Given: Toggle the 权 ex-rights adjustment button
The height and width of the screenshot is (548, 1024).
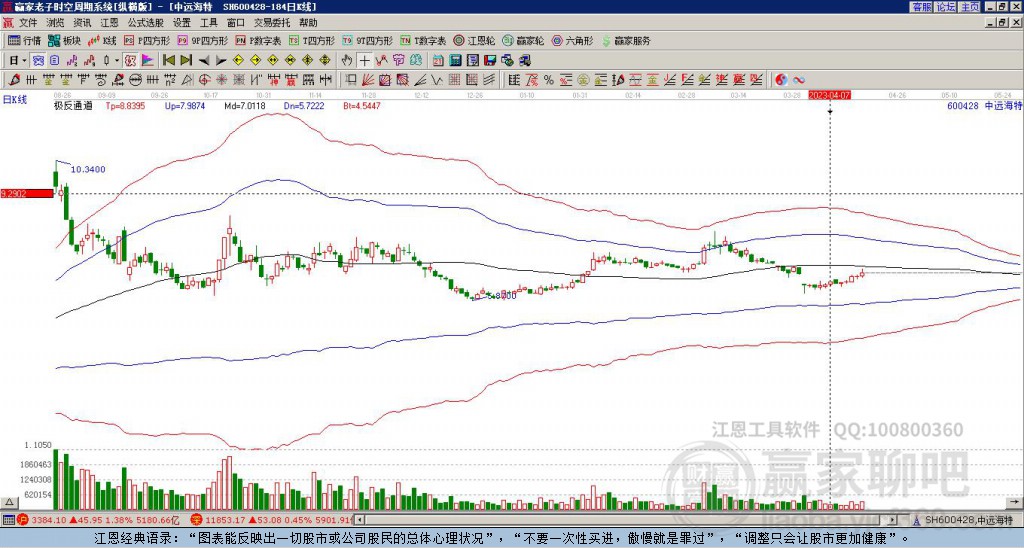Looking at the screenshot, I should tap(130, 61).
